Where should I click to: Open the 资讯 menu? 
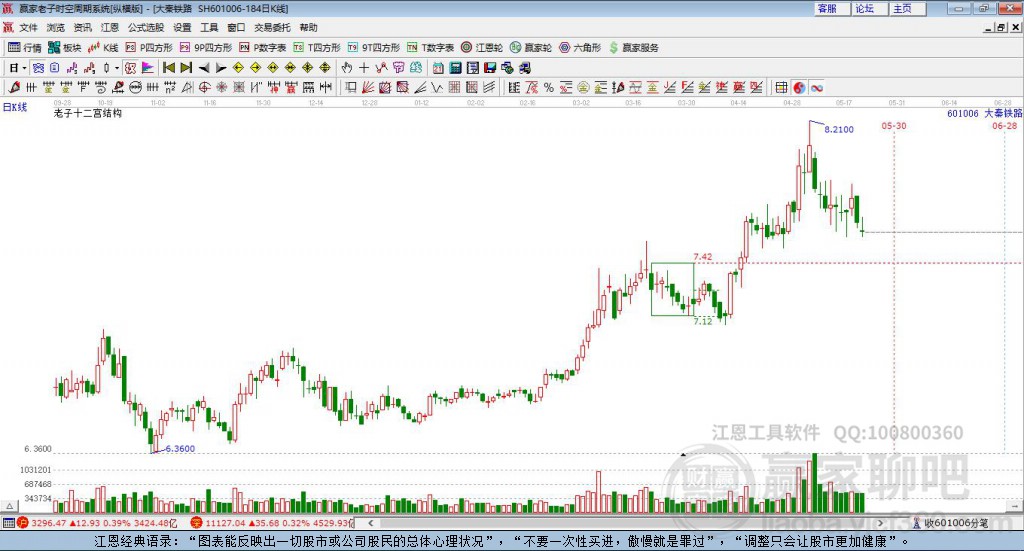pos(82,27)
